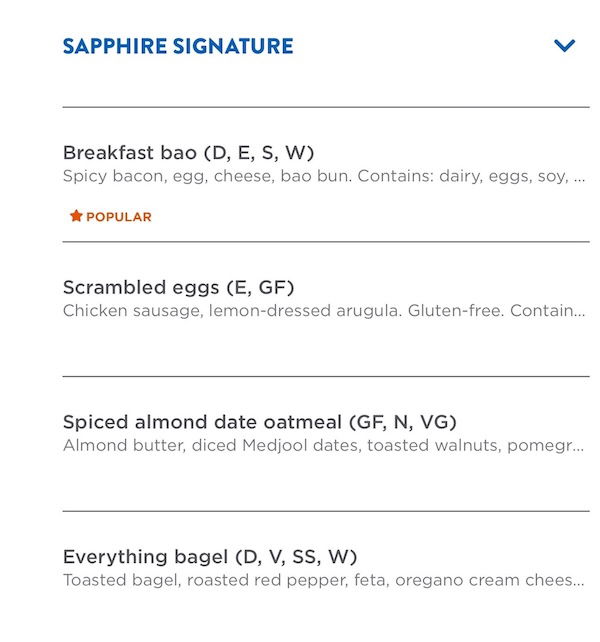Click the Scrambled eggs (E, GF) allergen codes
Image resolution: width=600 pixels, height=642 pixels.
point(260,288)
